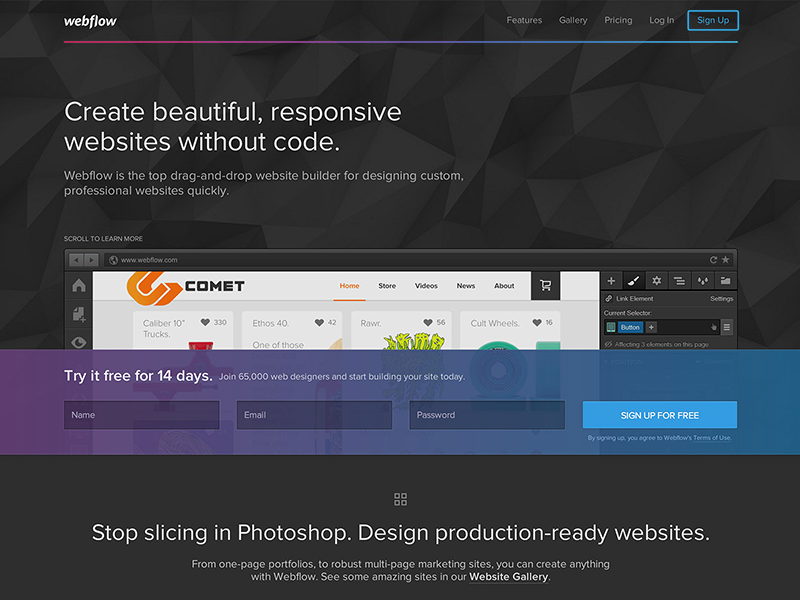800x600 pixels.
Task: Like the Ethos 40 card heart
Action: (319, 322)
